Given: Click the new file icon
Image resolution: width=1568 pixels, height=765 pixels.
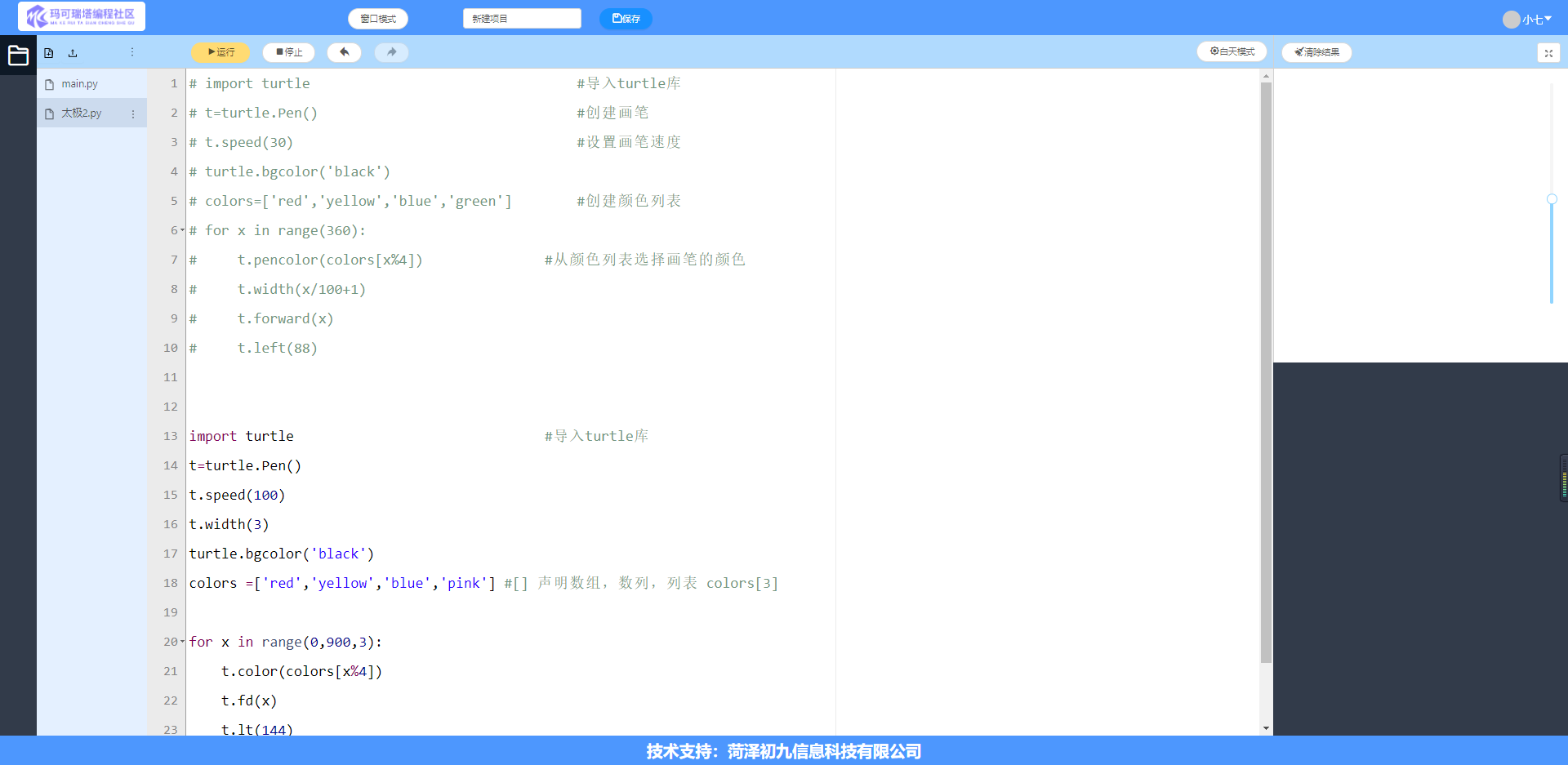Looking at the screenshot, I should pyautogui.click(x=49, y=53).
